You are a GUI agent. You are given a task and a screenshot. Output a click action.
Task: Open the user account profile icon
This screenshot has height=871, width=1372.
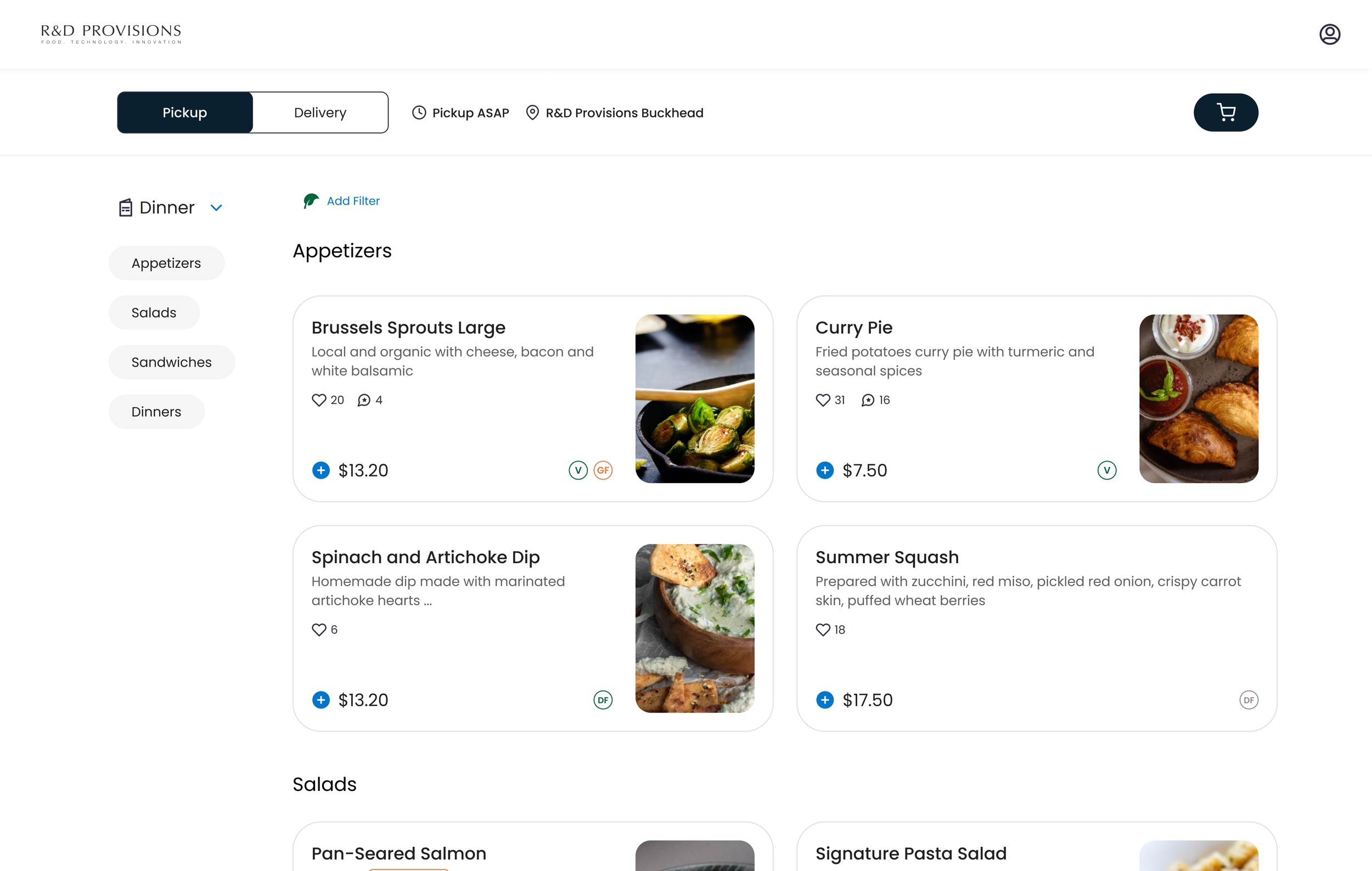pos(1329,34)
